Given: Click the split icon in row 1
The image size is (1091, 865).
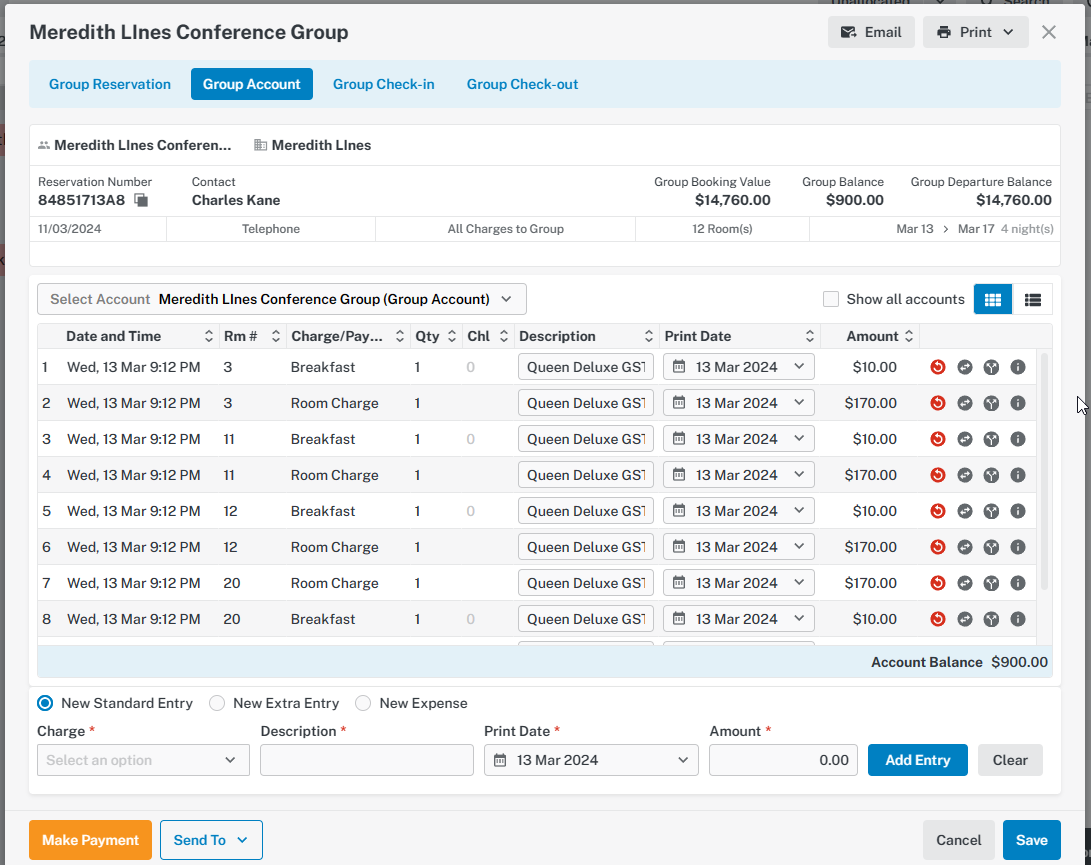Looking at the screenshot, I should (x=991, y=367).
